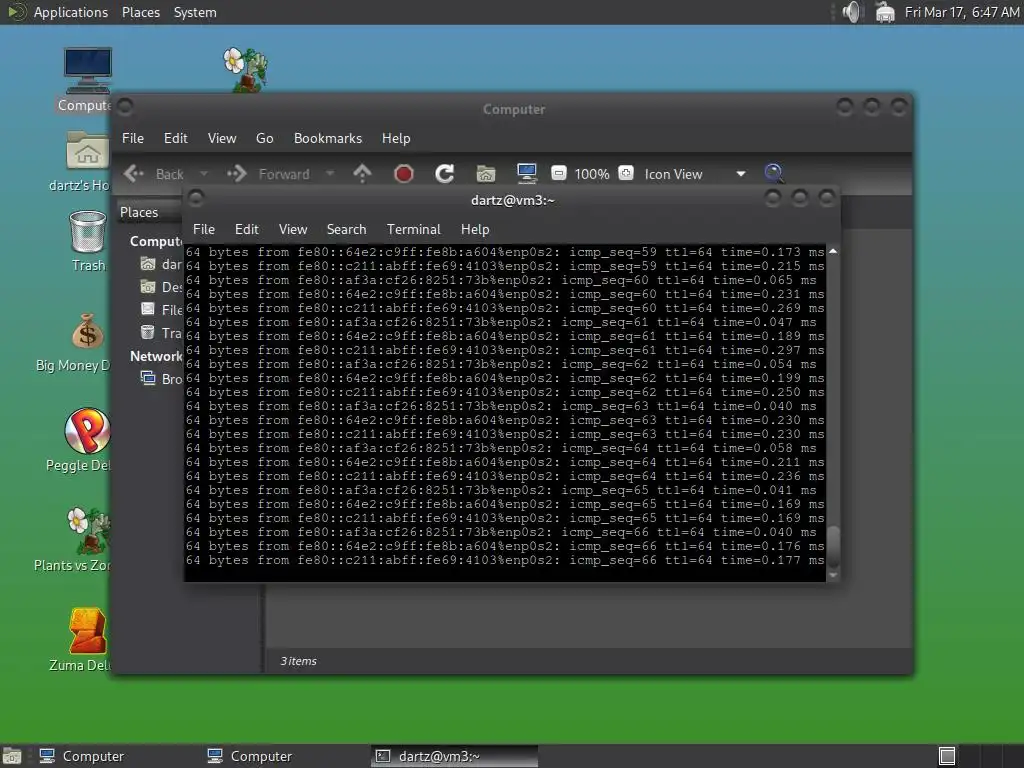Viewport: 1024px width, 768px height.
Task: Click Show Desktop button in bottom panel
Action: click(x=12, y=756)
